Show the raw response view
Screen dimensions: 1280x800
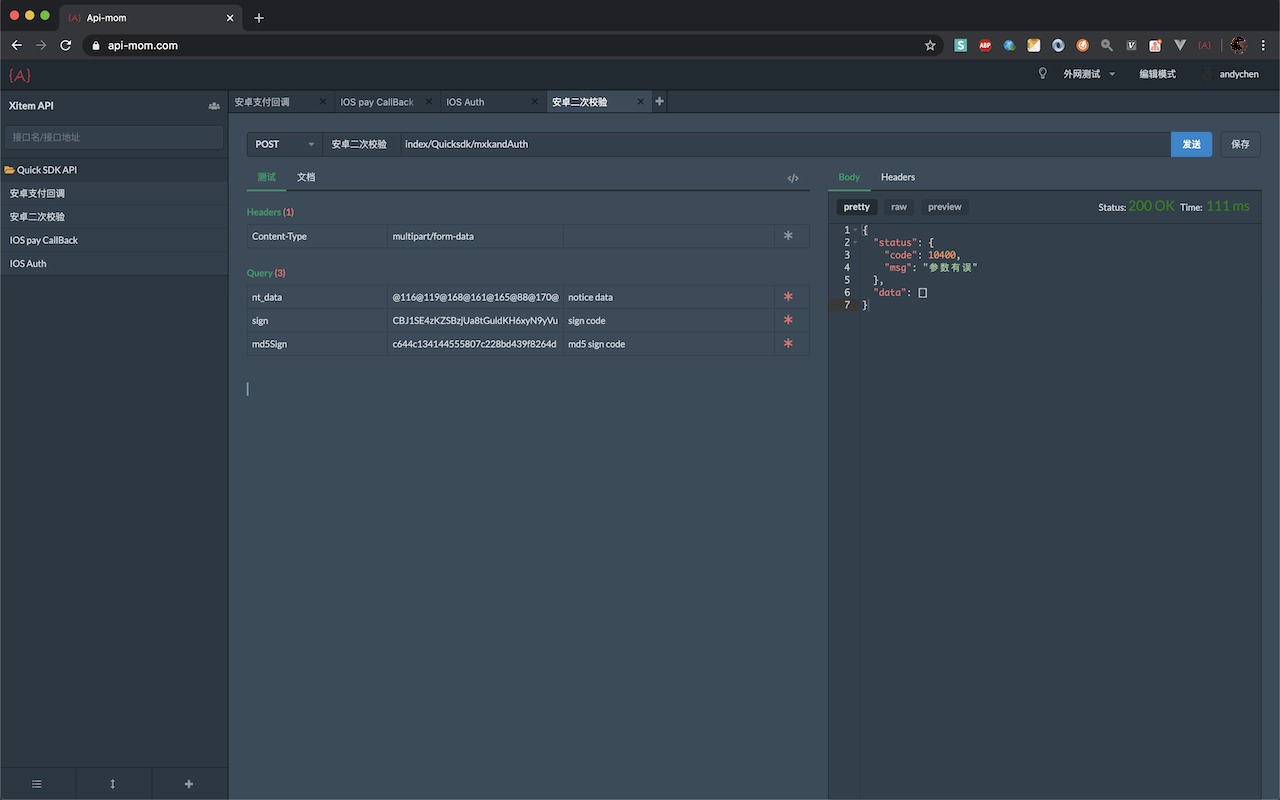point(899,207)
